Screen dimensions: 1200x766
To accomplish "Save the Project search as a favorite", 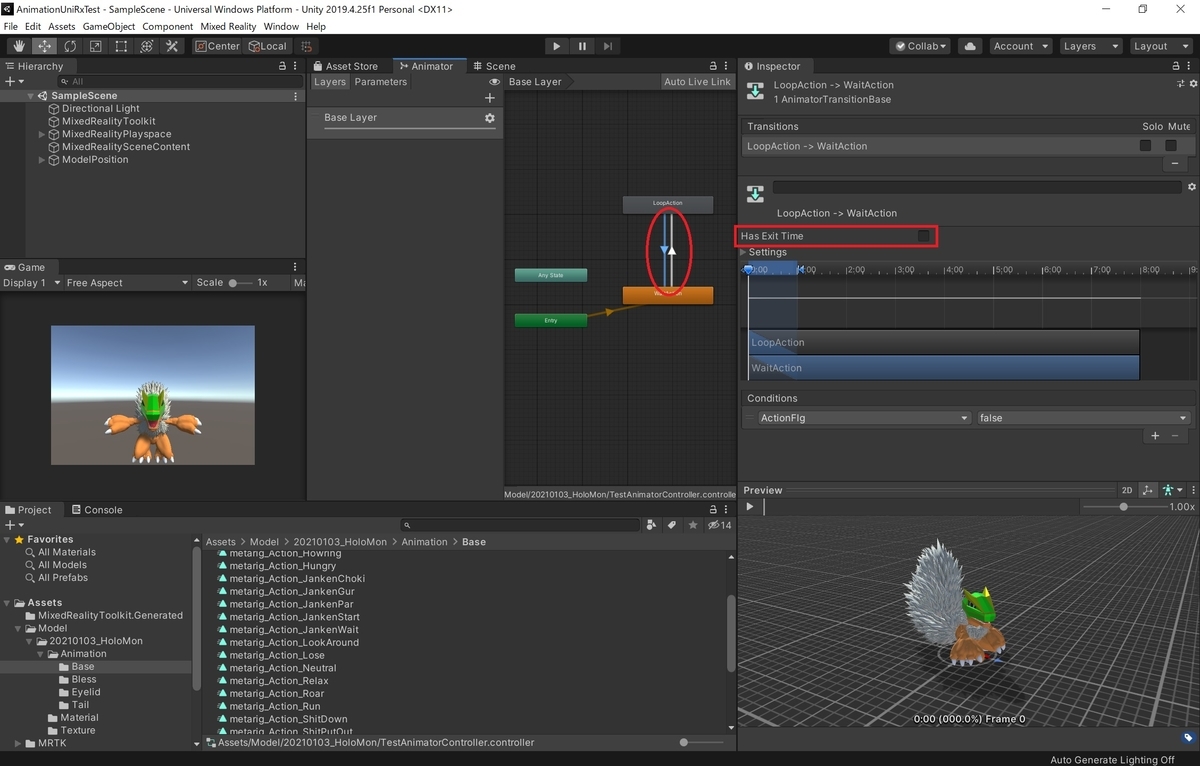I will [692, 524].
